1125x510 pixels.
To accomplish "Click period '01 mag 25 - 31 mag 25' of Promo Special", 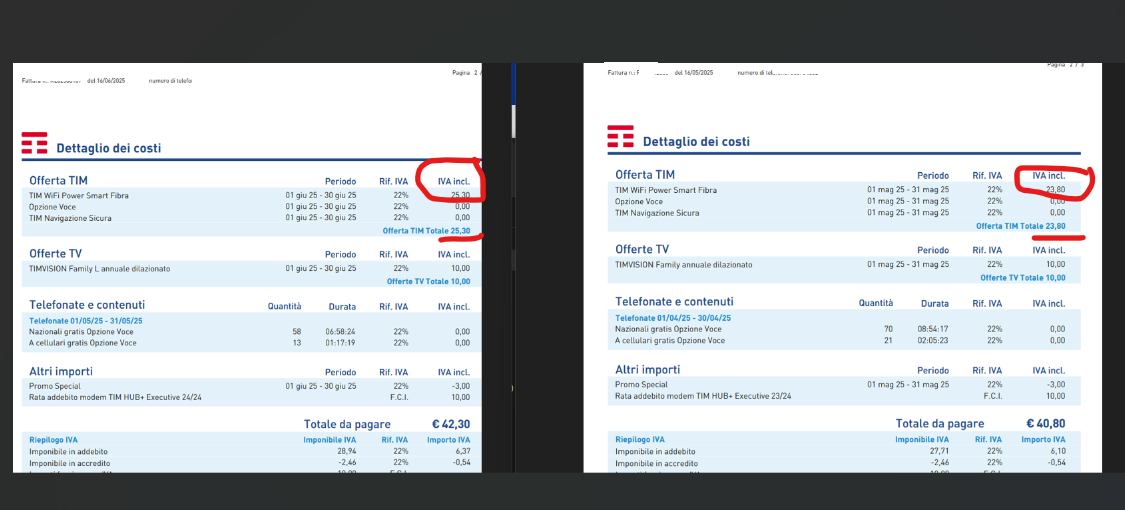I will point(908,384).
